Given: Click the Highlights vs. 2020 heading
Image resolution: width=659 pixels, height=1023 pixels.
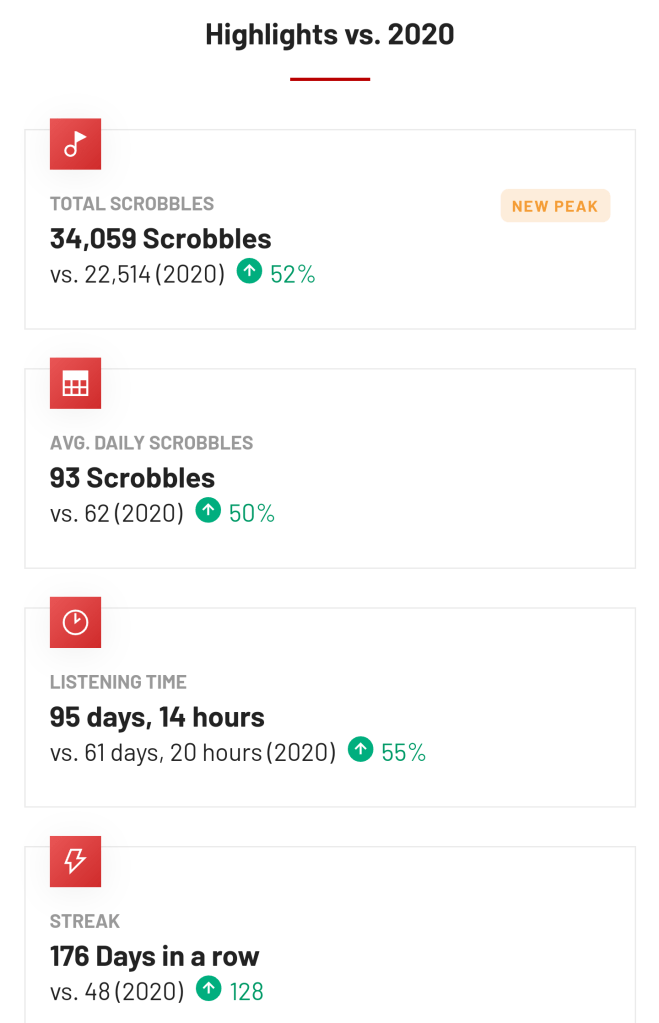Looking at the screenshot, I should (x=330, y=34).
